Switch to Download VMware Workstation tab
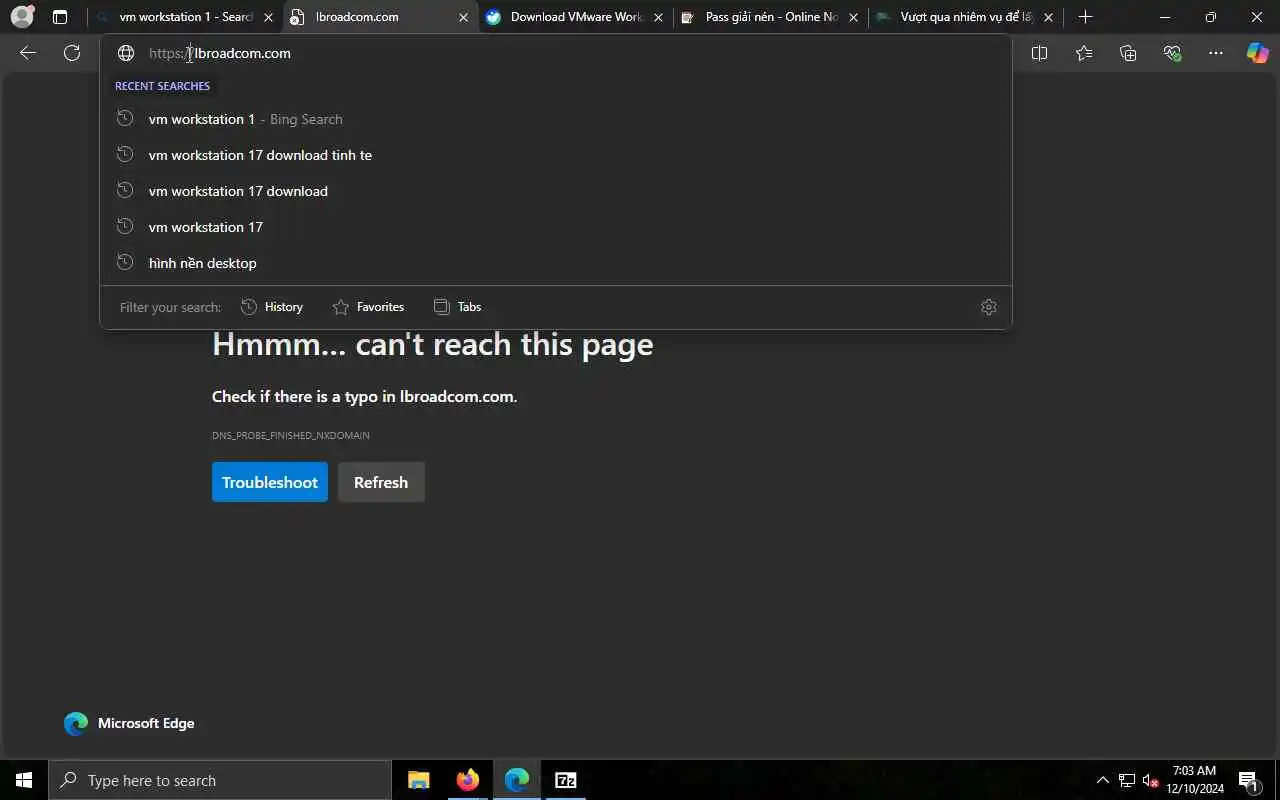This screenshot has height=800, width=1280. pos(575,17)
